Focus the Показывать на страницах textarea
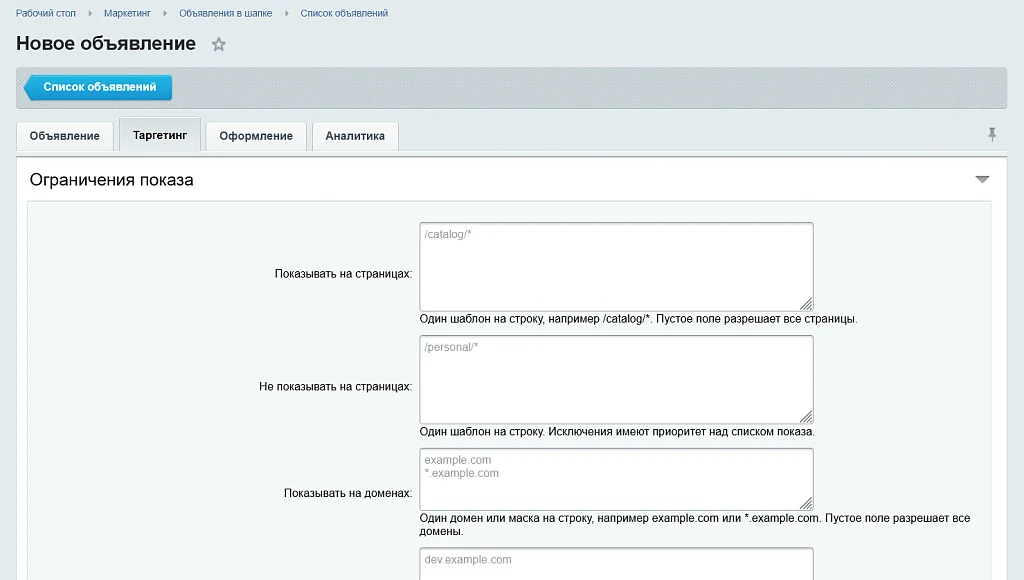The height and width of the screenshot is (580, 1024). (616, 266)
